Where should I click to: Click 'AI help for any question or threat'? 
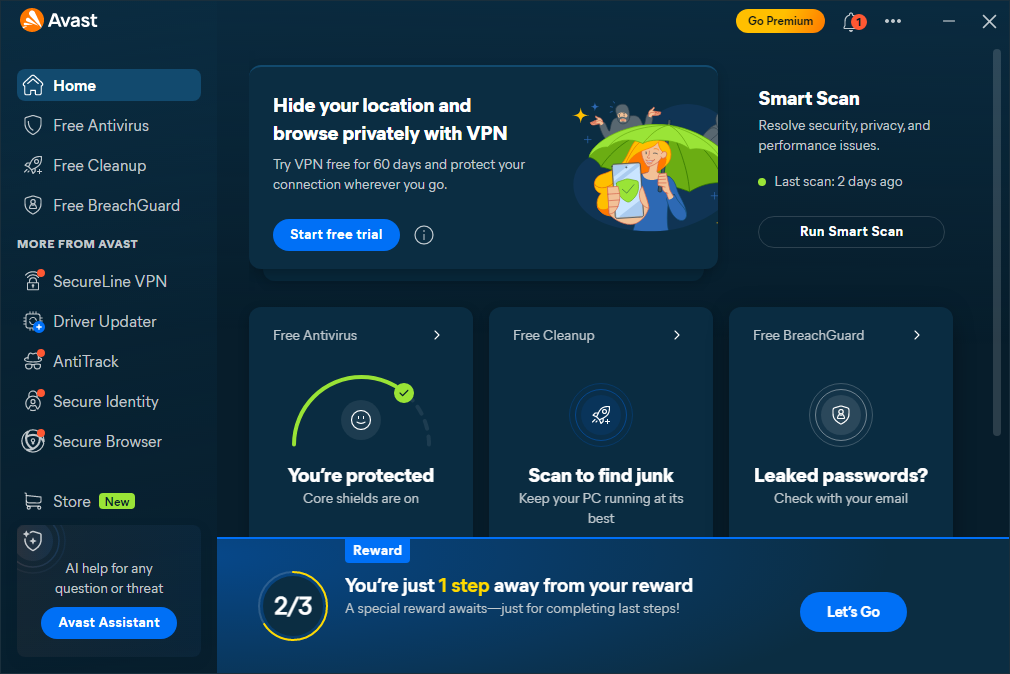click(x=109, y=578)
